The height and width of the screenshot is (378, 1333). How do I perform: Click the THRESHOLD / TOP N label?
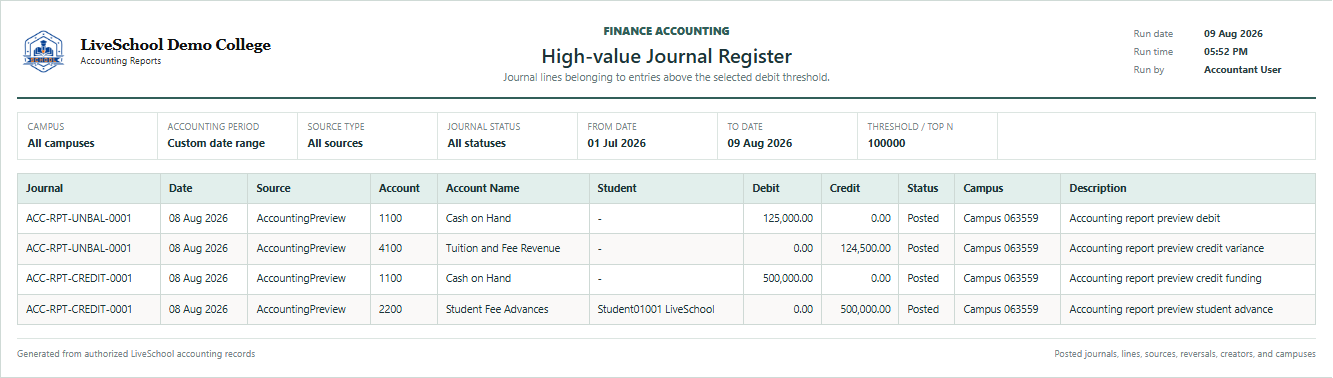pos(910,127)
